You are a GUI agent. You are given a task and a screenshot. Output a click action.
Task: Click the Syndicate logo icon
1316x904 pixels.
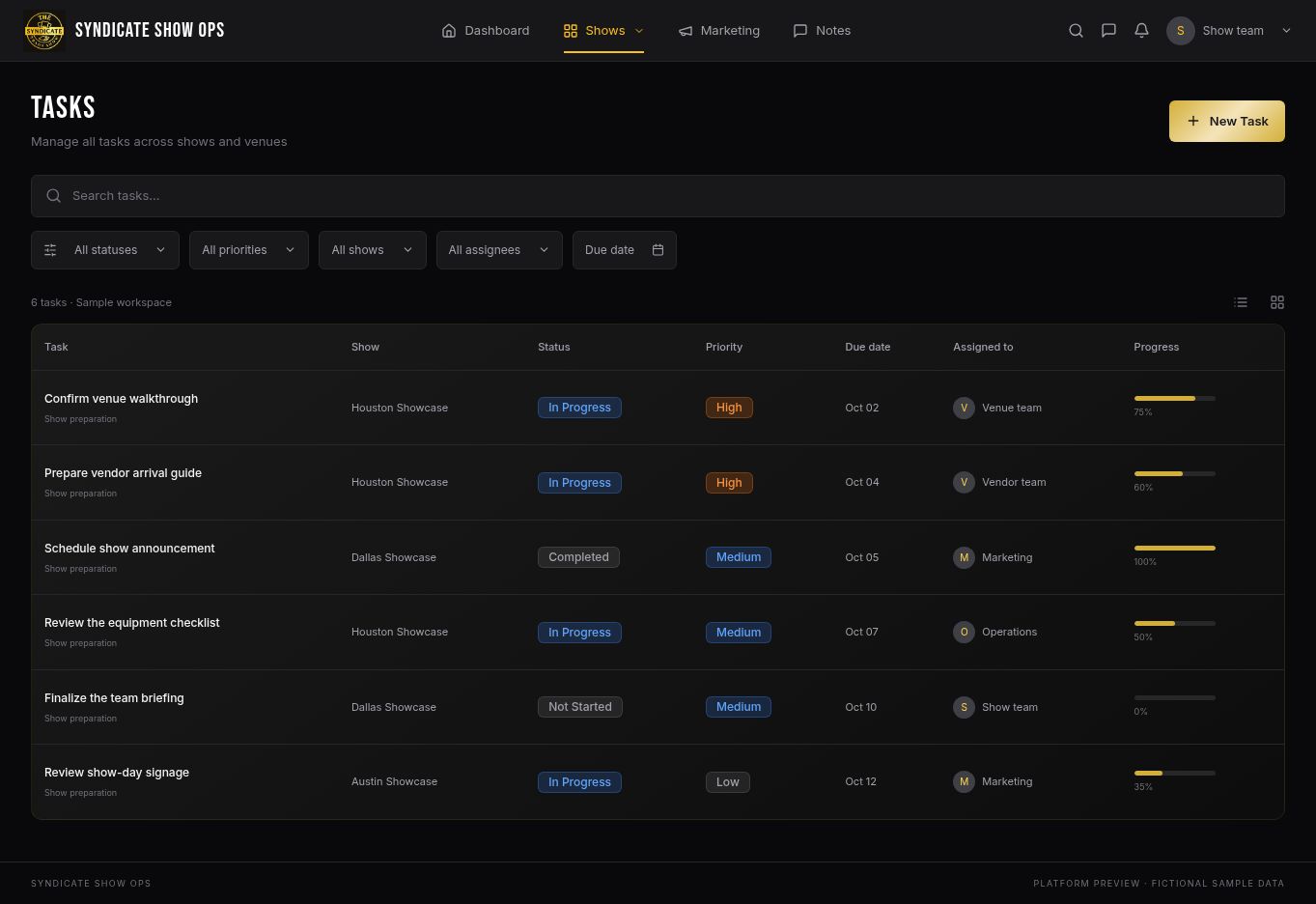click(x=43, y=31)
